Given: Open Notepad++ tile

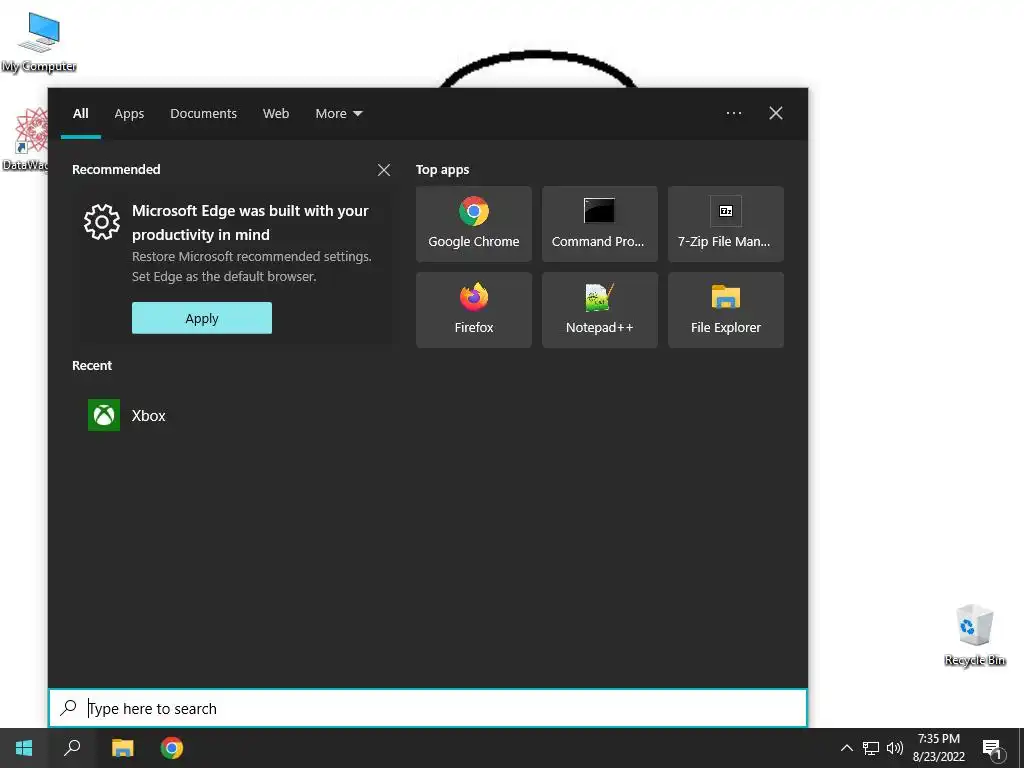Looking at the screenshot, I should [x=600, y=310].
